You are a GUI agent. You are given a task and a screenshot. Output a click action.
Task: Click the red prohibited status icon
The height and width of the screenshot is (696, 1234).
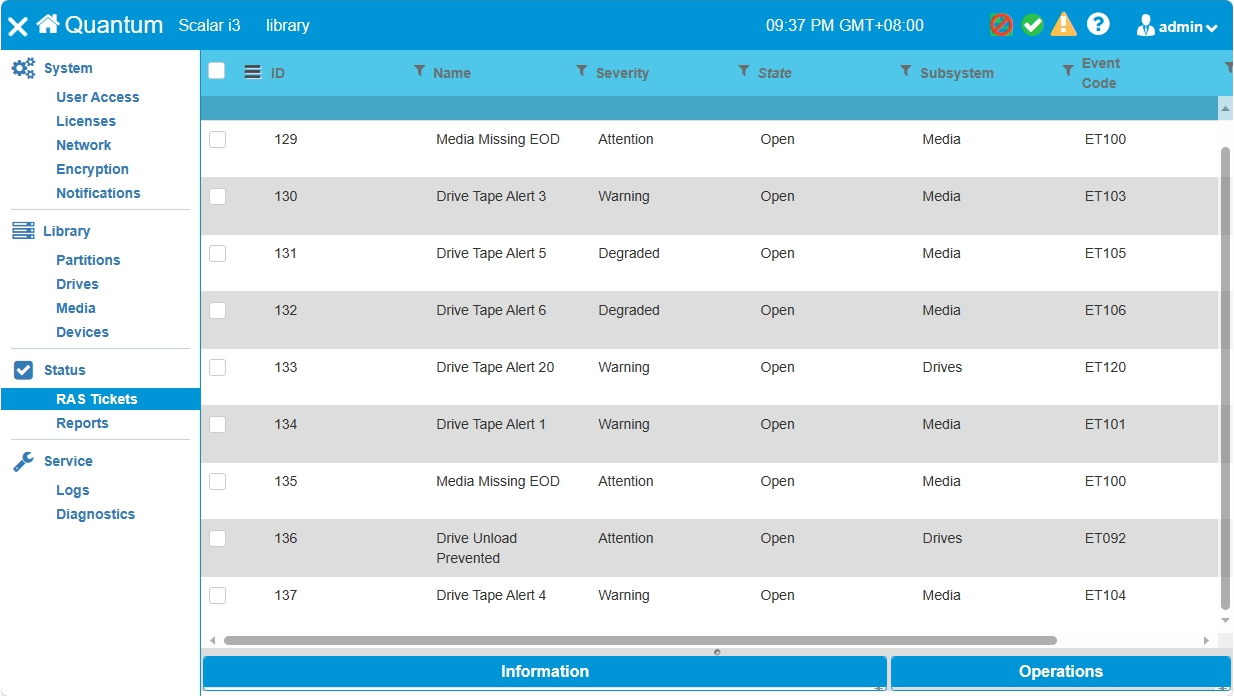1001,25
